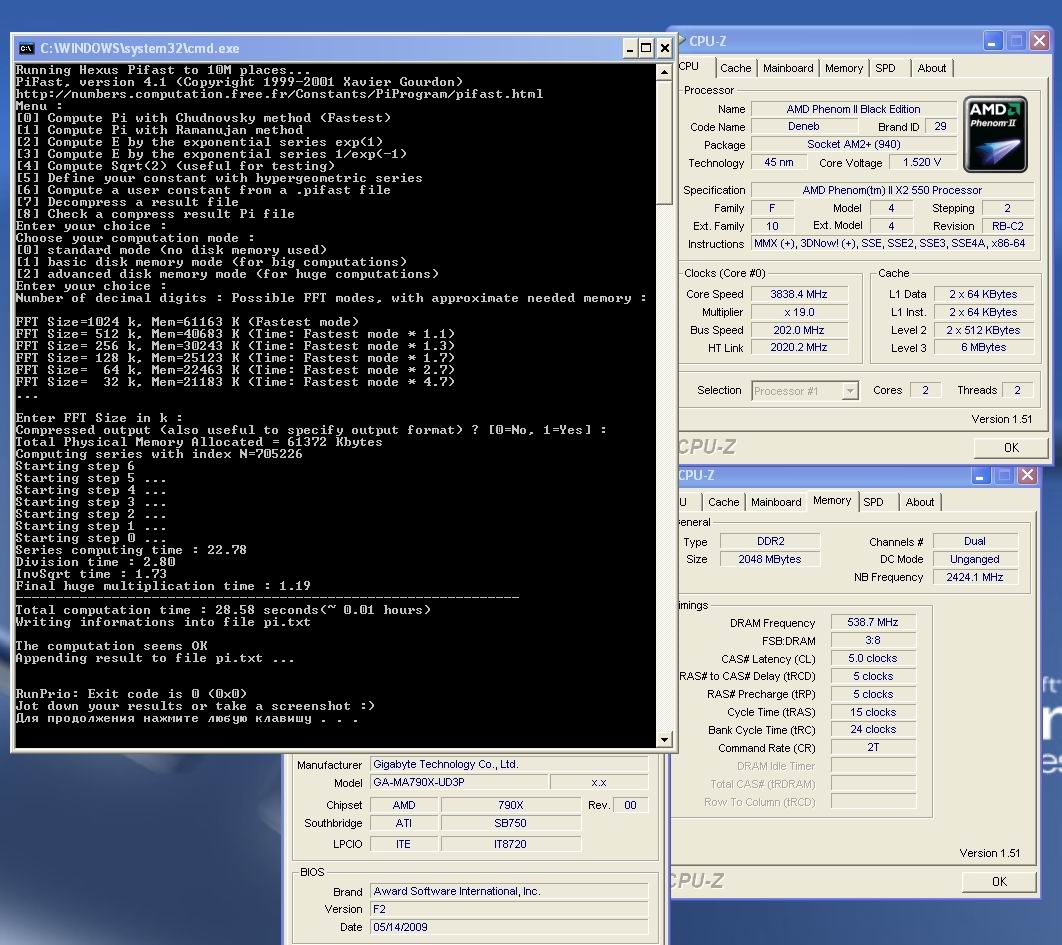Click the FSB:DRAM ratio value 3:8
The image size is (1062, 945).
873,640
